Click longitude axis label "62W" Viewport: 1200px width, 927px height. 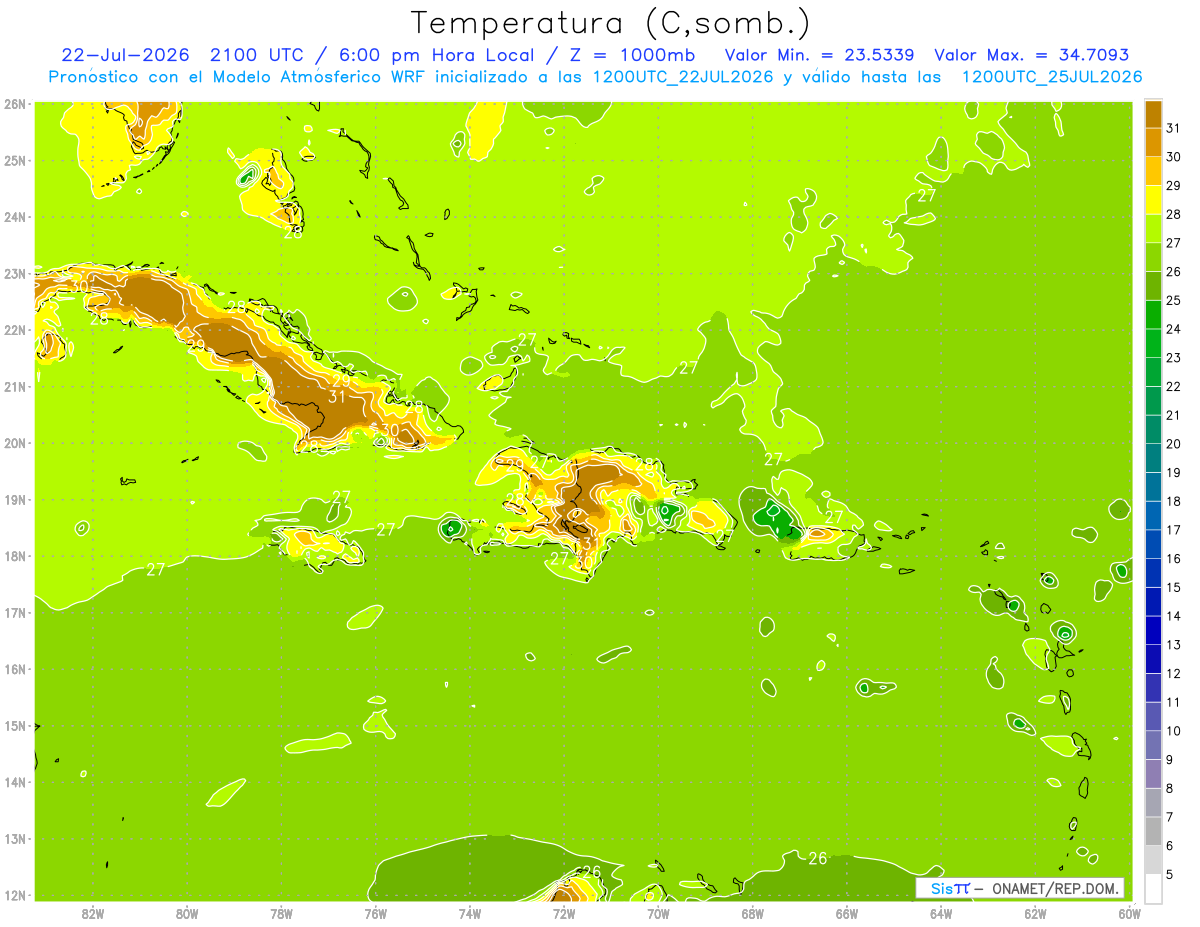click(1035, 913)
